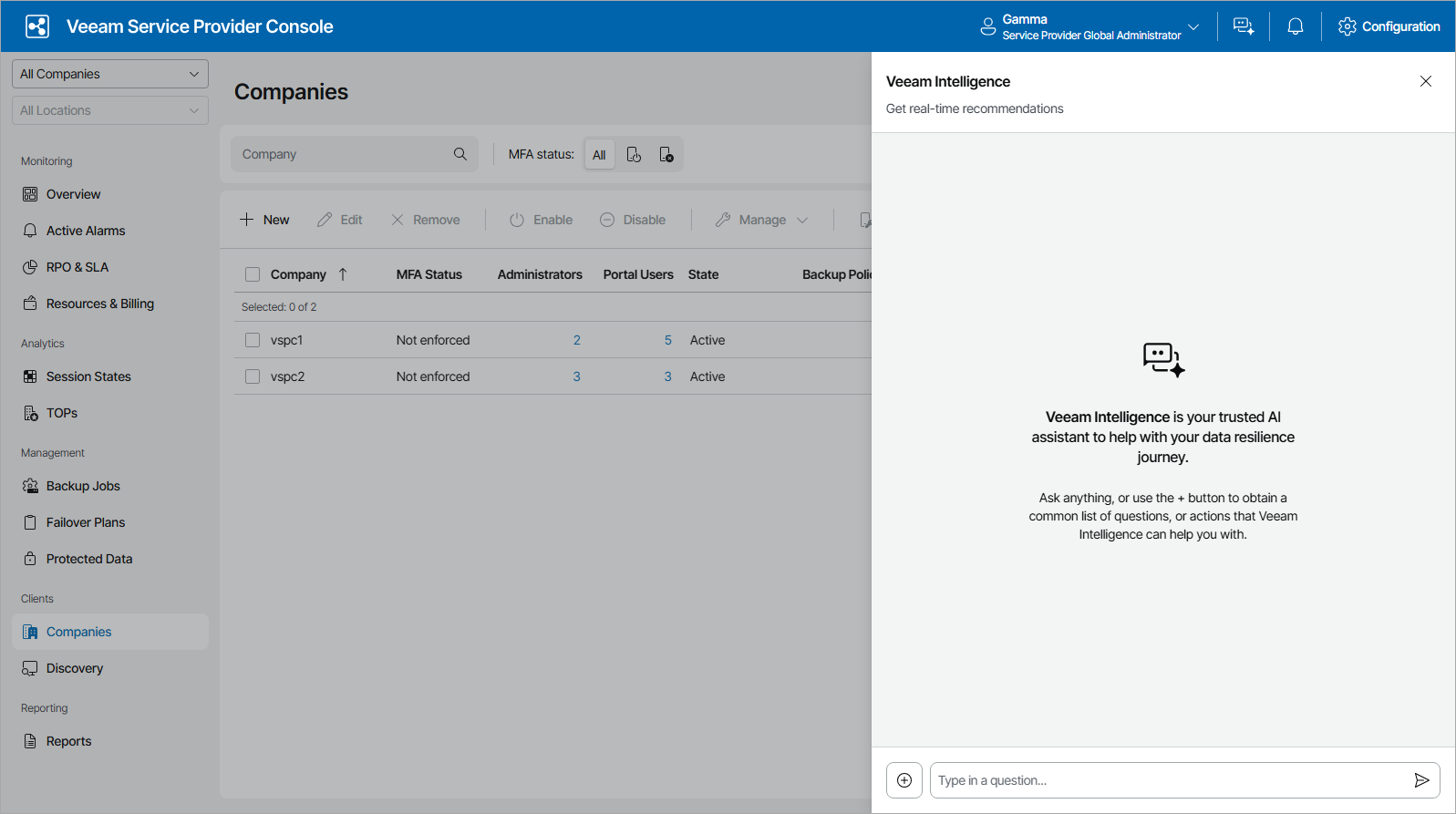Go to Active Alarms page
1456x814 pixels.
point(86,231)
